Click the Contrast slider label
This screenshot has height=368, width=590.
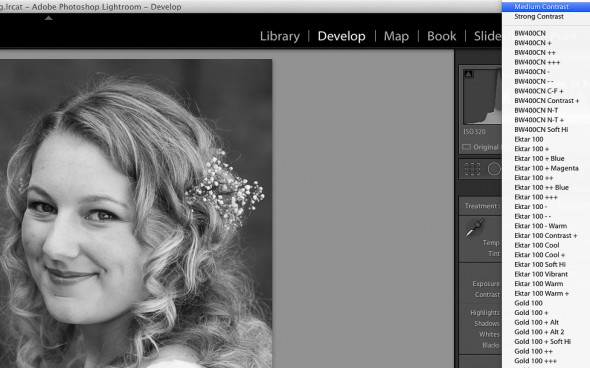487,295
